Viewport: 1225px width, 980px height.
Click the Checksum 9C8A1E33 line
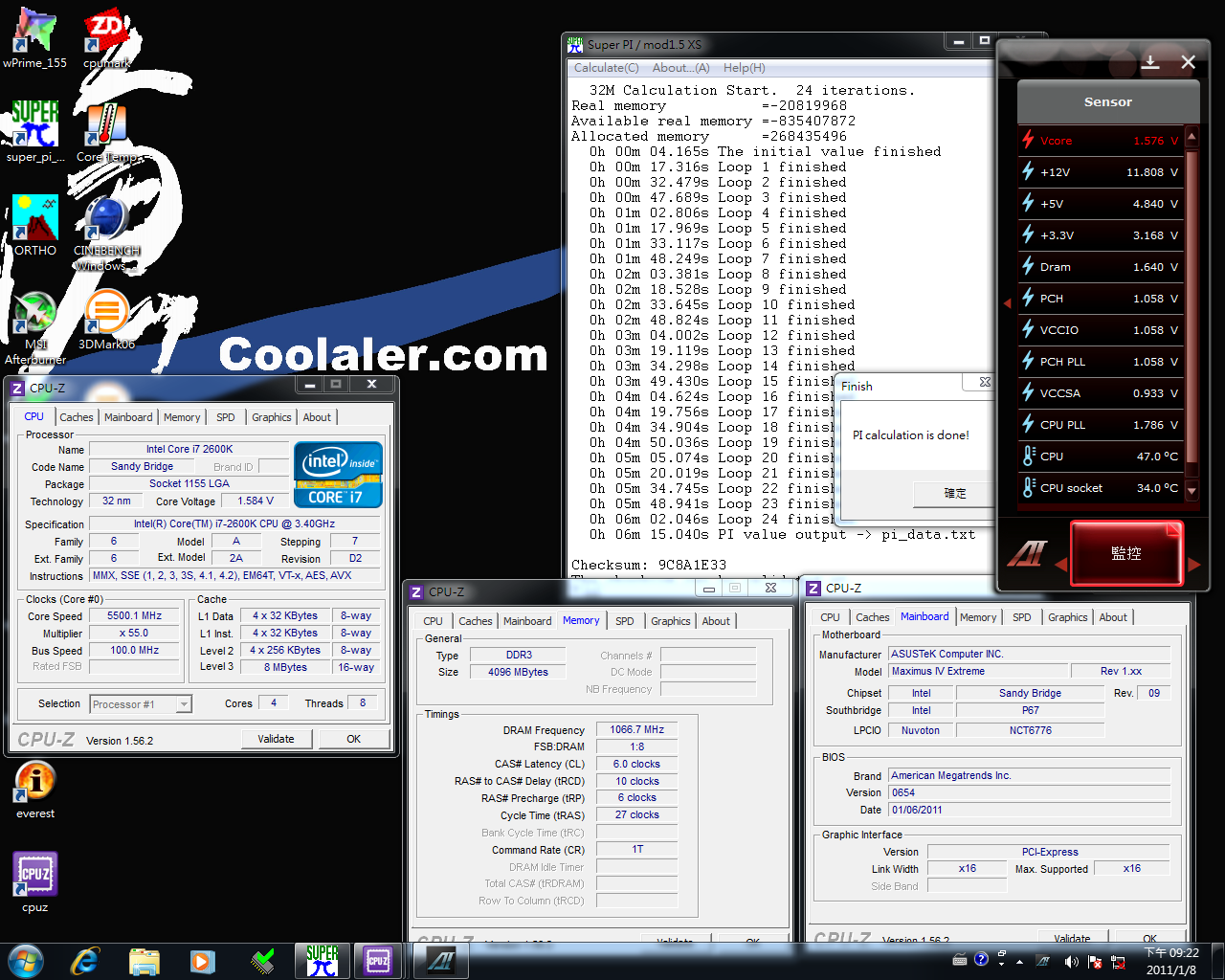[649, 565]
